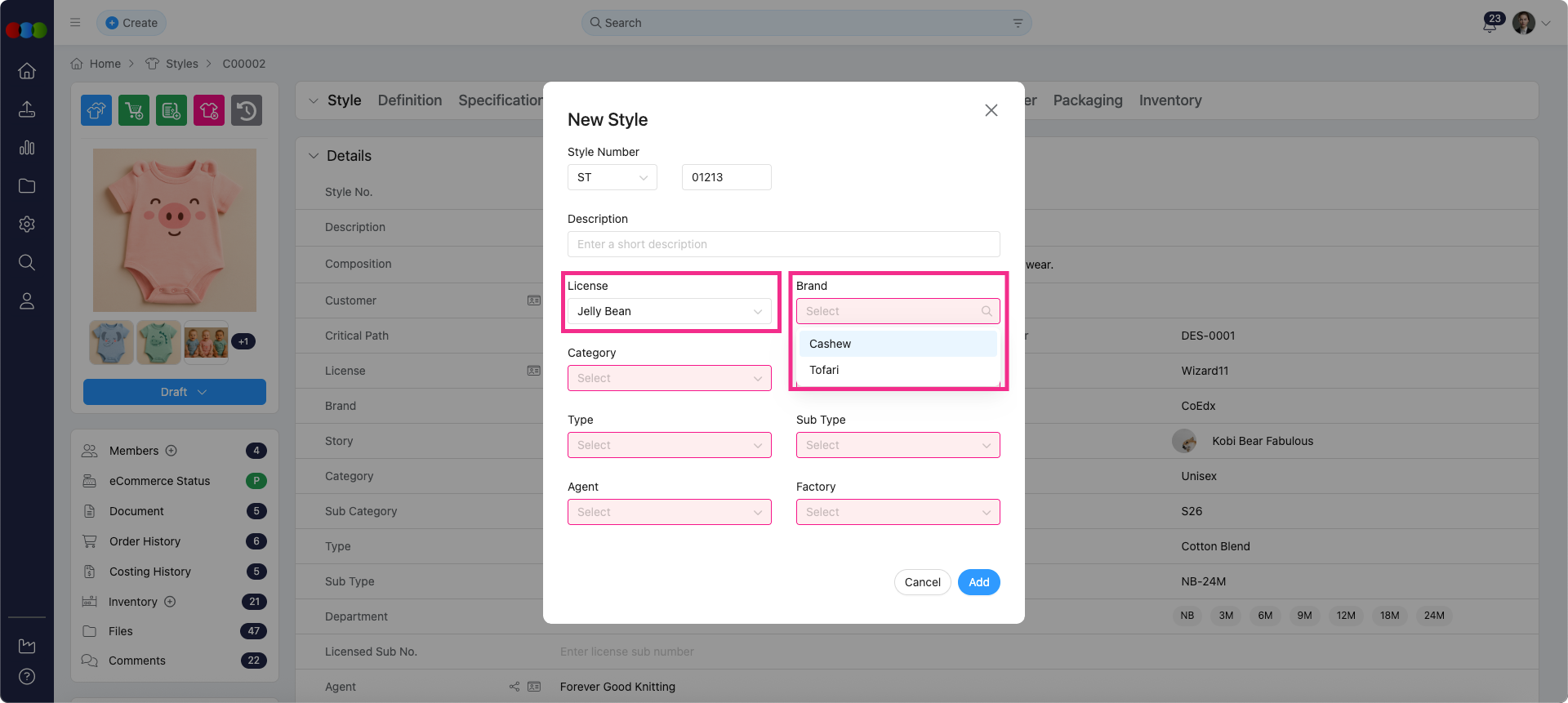Open the License dropdown showing Jelly Bean
The height and width of the screenshot is (703, 1568).
(x=669, y=311)
